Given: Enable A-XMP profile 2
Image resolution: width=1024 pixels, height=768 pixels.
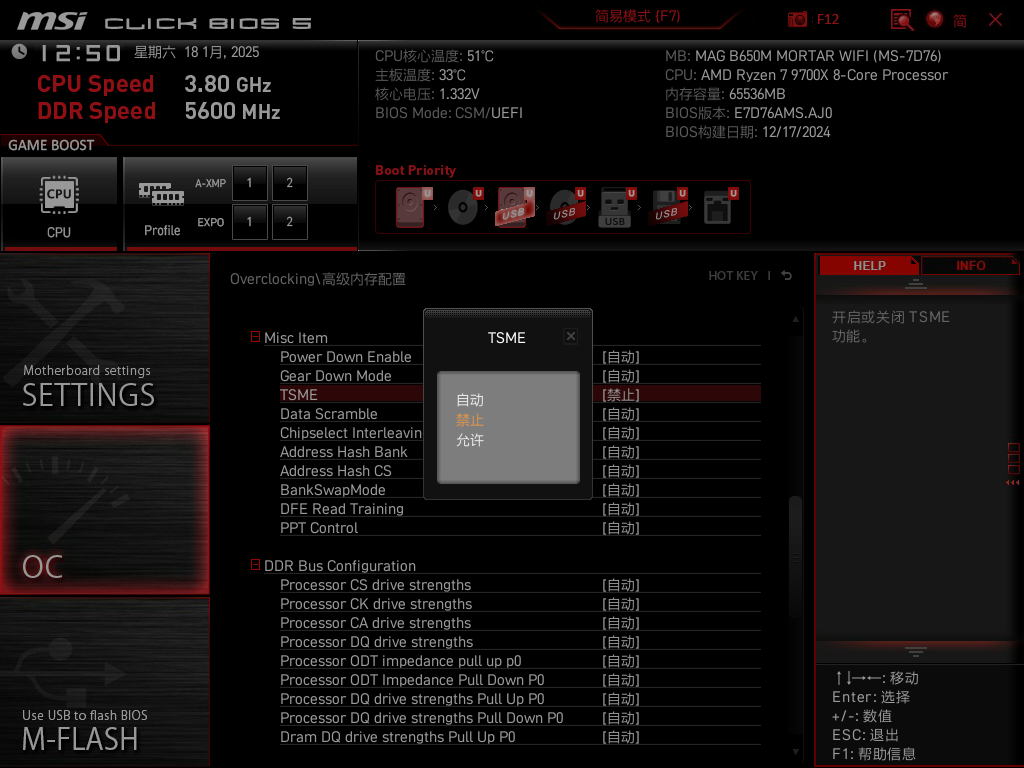Looking at the screenshot, I should click(289, 183).
